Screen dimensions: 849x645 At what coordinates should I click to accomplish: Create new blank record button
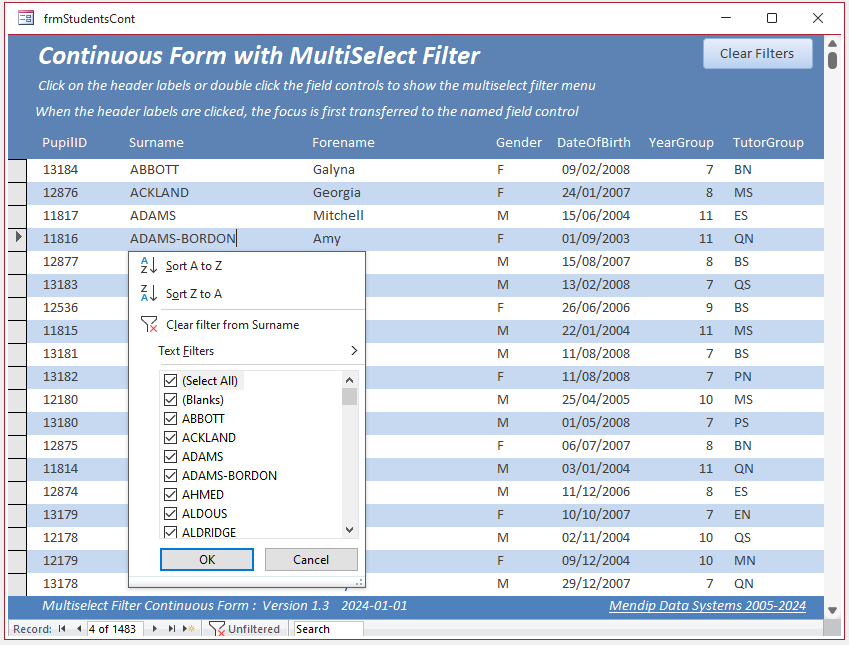[x=188, y=629]
